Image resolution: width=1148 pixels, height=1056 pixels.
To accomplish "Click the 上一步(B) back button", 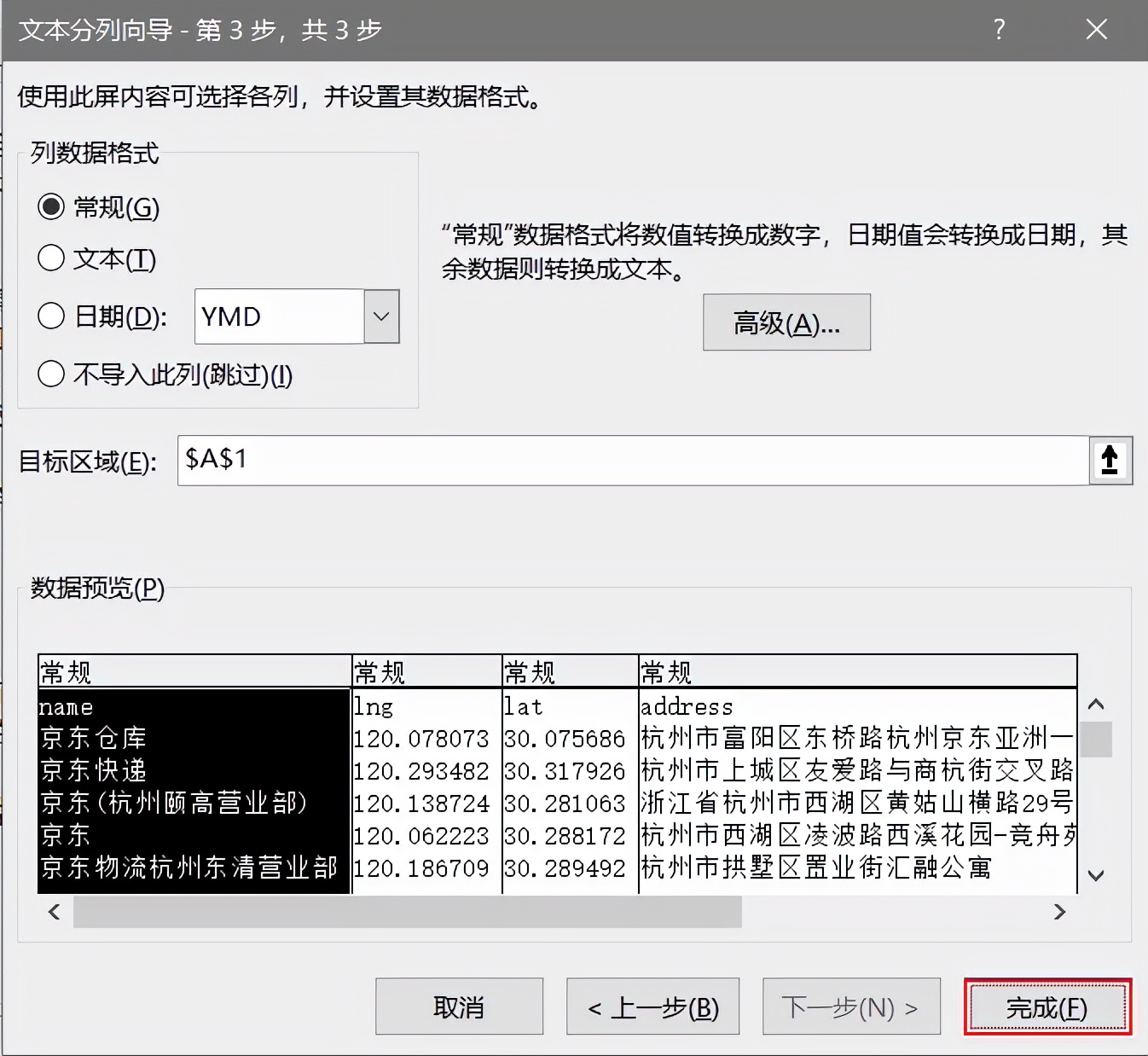I will 652,1007.
